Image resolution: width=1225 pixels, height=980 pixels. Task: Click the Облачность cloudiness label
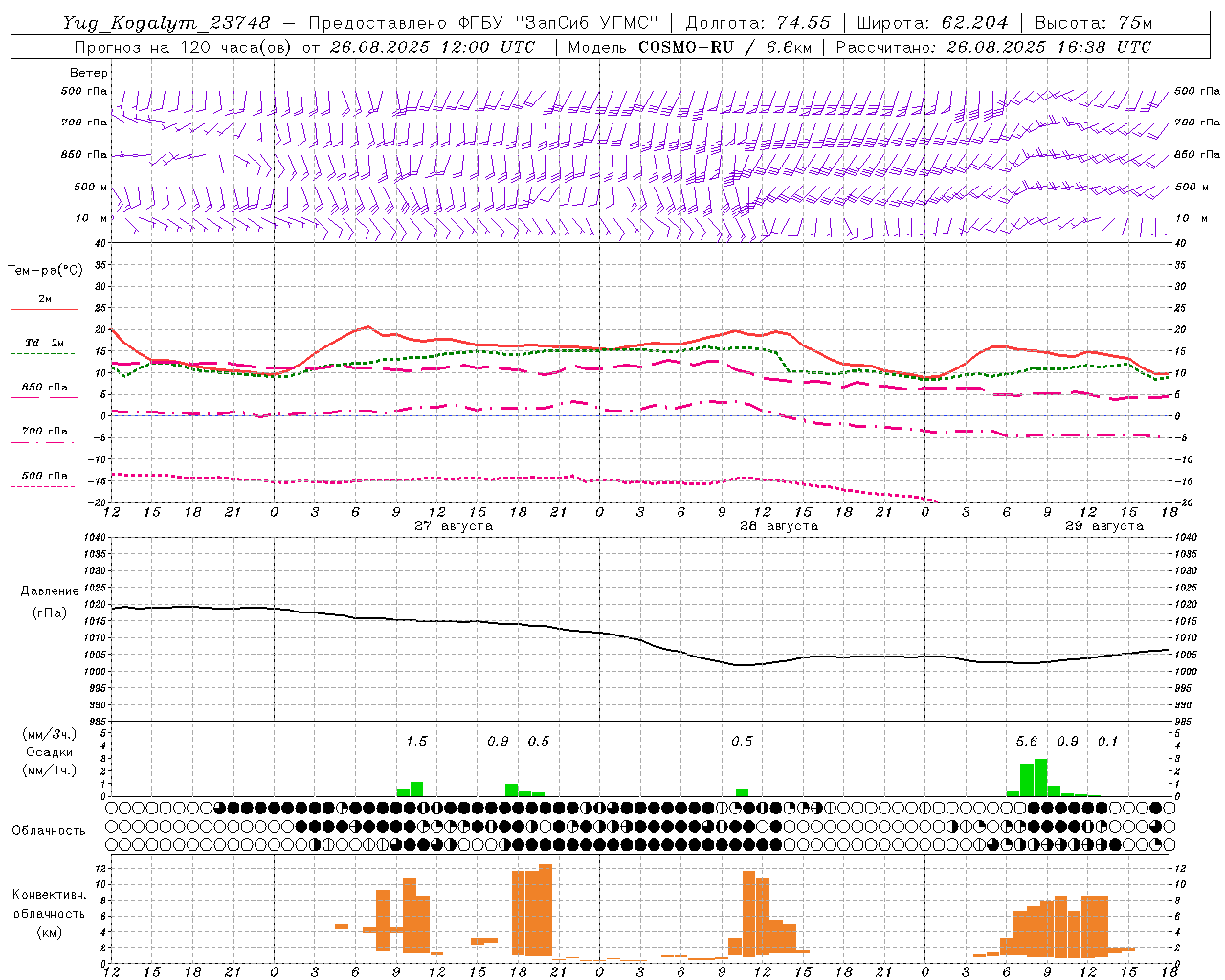click(49, 831)
